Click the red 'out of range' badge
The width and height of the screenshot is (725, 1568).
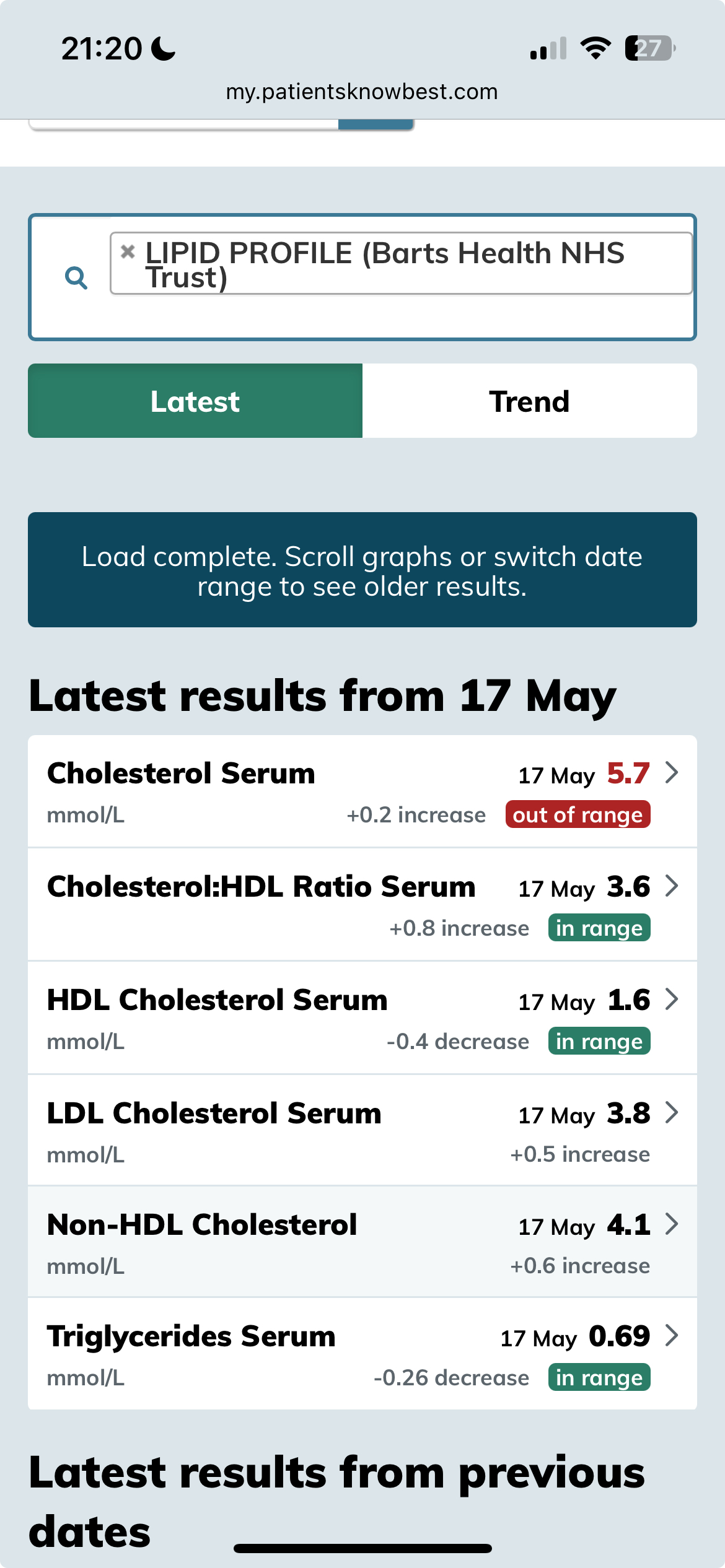tap(578, 815)
